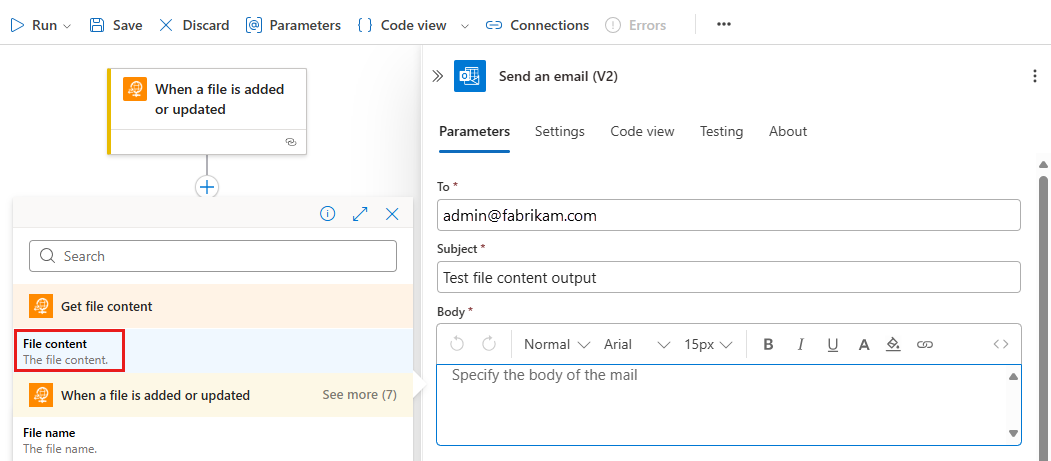This screenshot has width=1051, height=461.
Task: Click See more (7) link
Action: [x=359, y=395]
